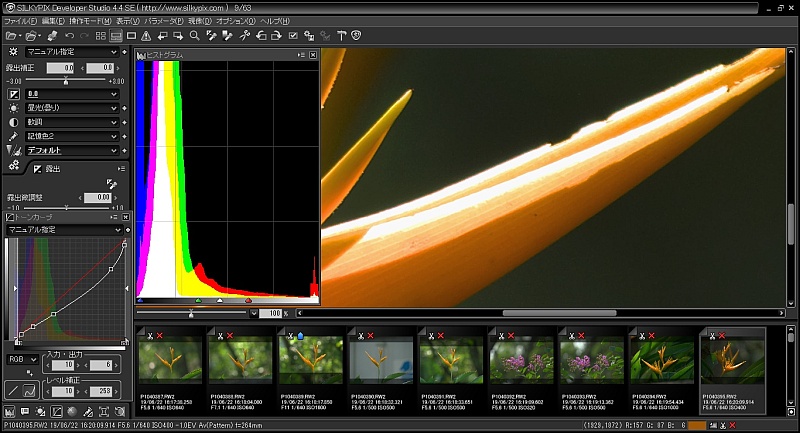This screenshot has width=800, height=433.
Task: Open the オプション(O) menu
Action: click(x=234, y=20)
